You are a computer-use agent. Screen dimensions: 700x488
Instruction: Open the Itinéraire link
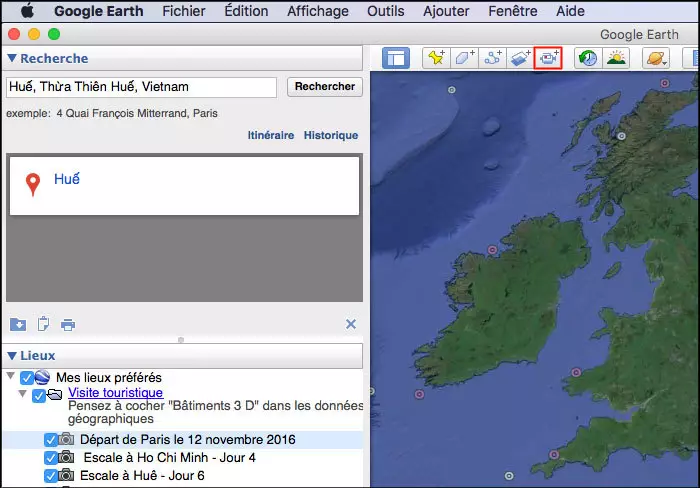271,135
